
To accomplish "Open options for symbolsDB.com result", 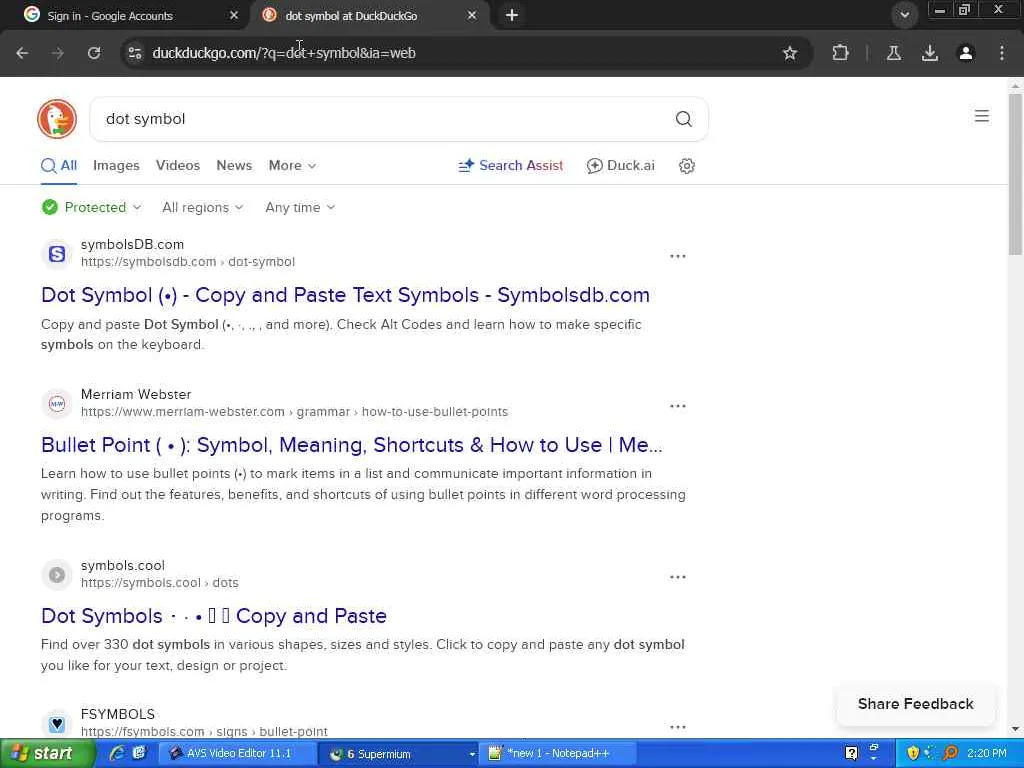I will point(678,256).
